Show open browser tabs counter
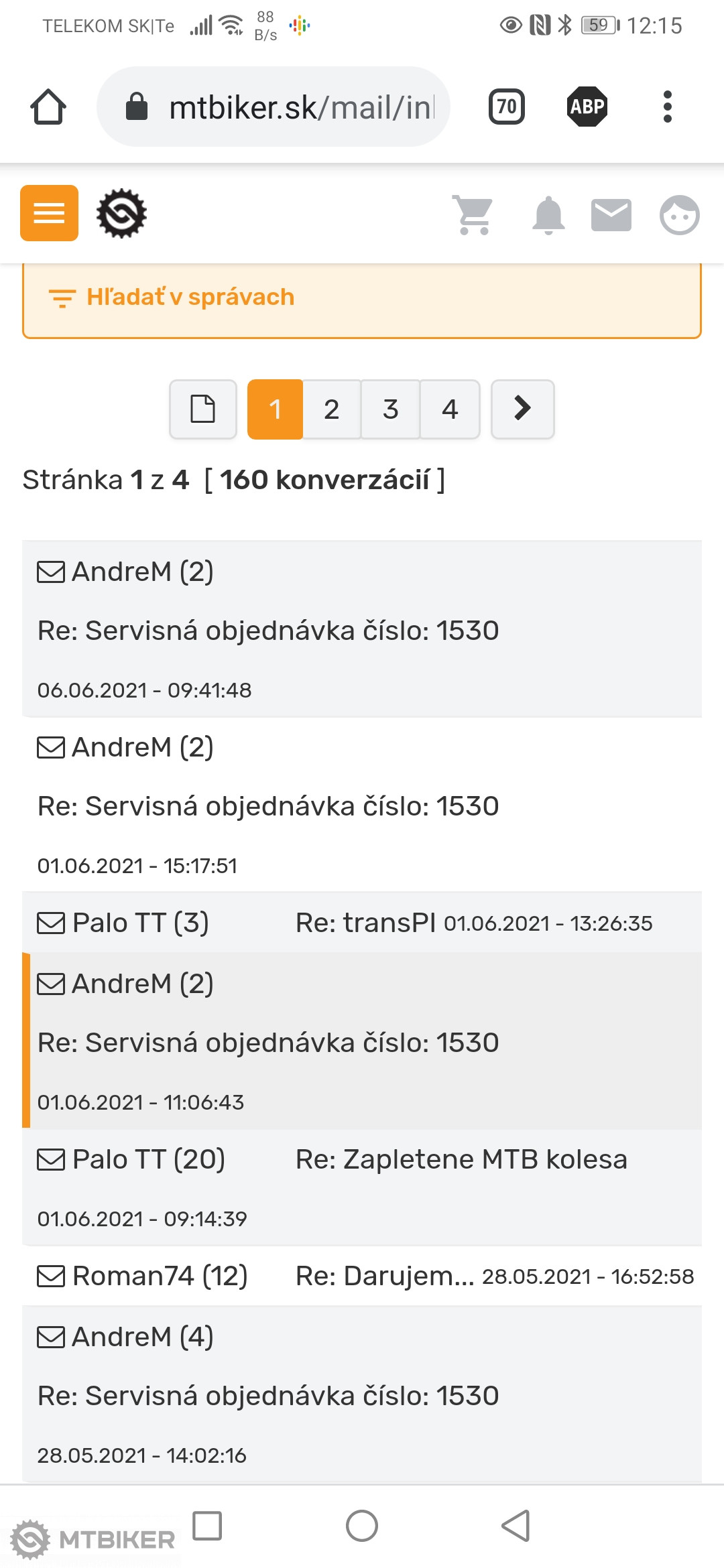The height and width of the screenshot is (1568, 724). [507, 107]
